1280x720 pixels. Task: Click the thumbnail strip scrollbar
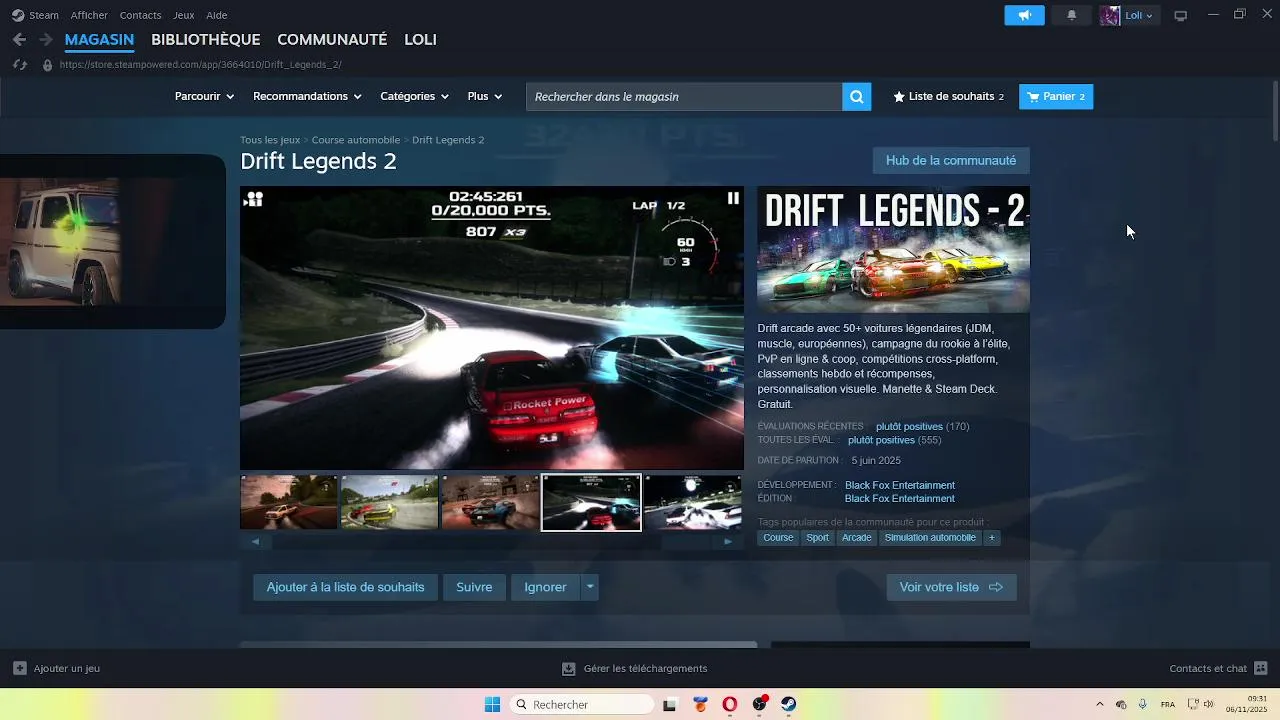[x=491, y=541]
